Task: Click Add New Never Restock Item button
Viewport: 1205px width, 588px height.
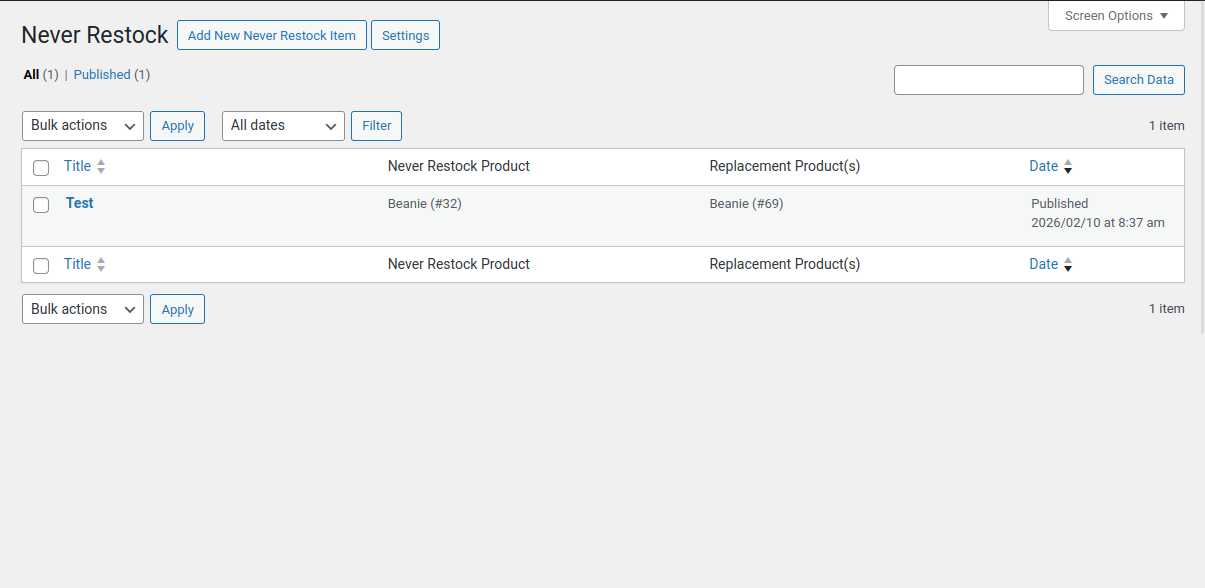Action: coord(272,36)
